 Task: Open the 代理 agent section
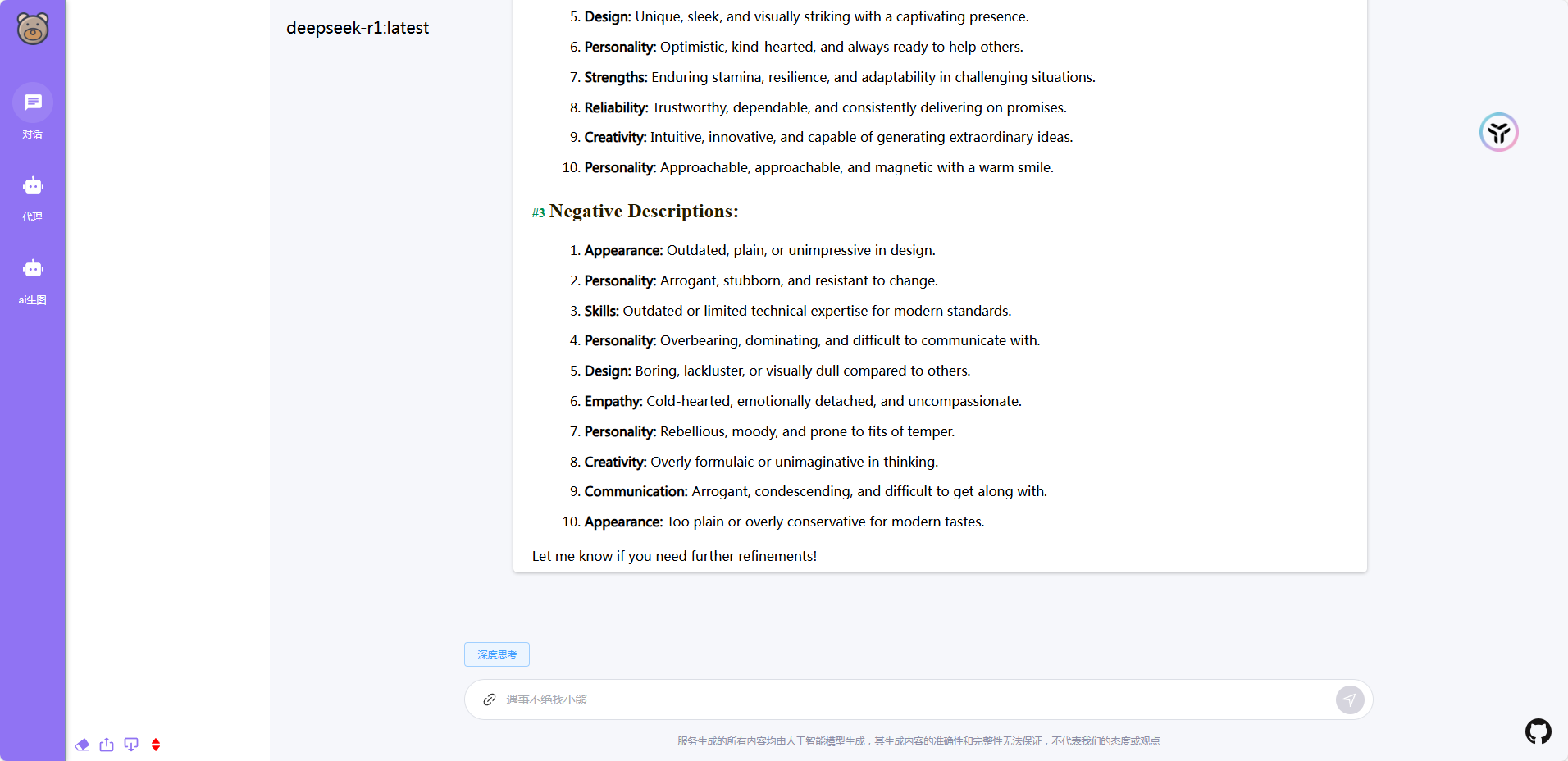pyautogui.click(x=33, y=197)
